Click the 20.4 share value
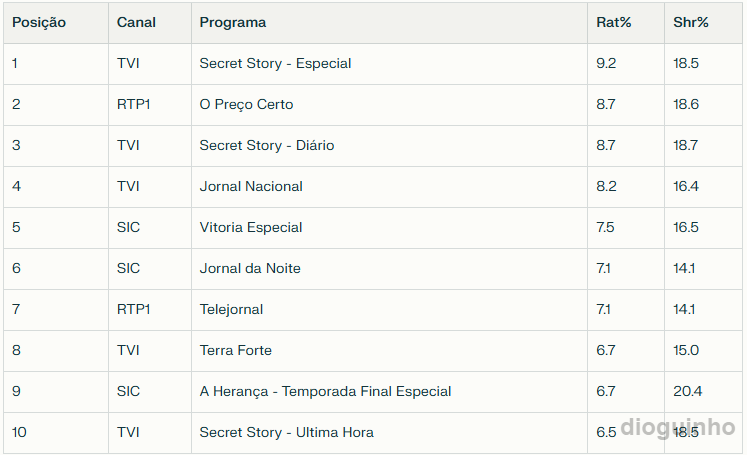Screen dimensions: 747x455 687,391
